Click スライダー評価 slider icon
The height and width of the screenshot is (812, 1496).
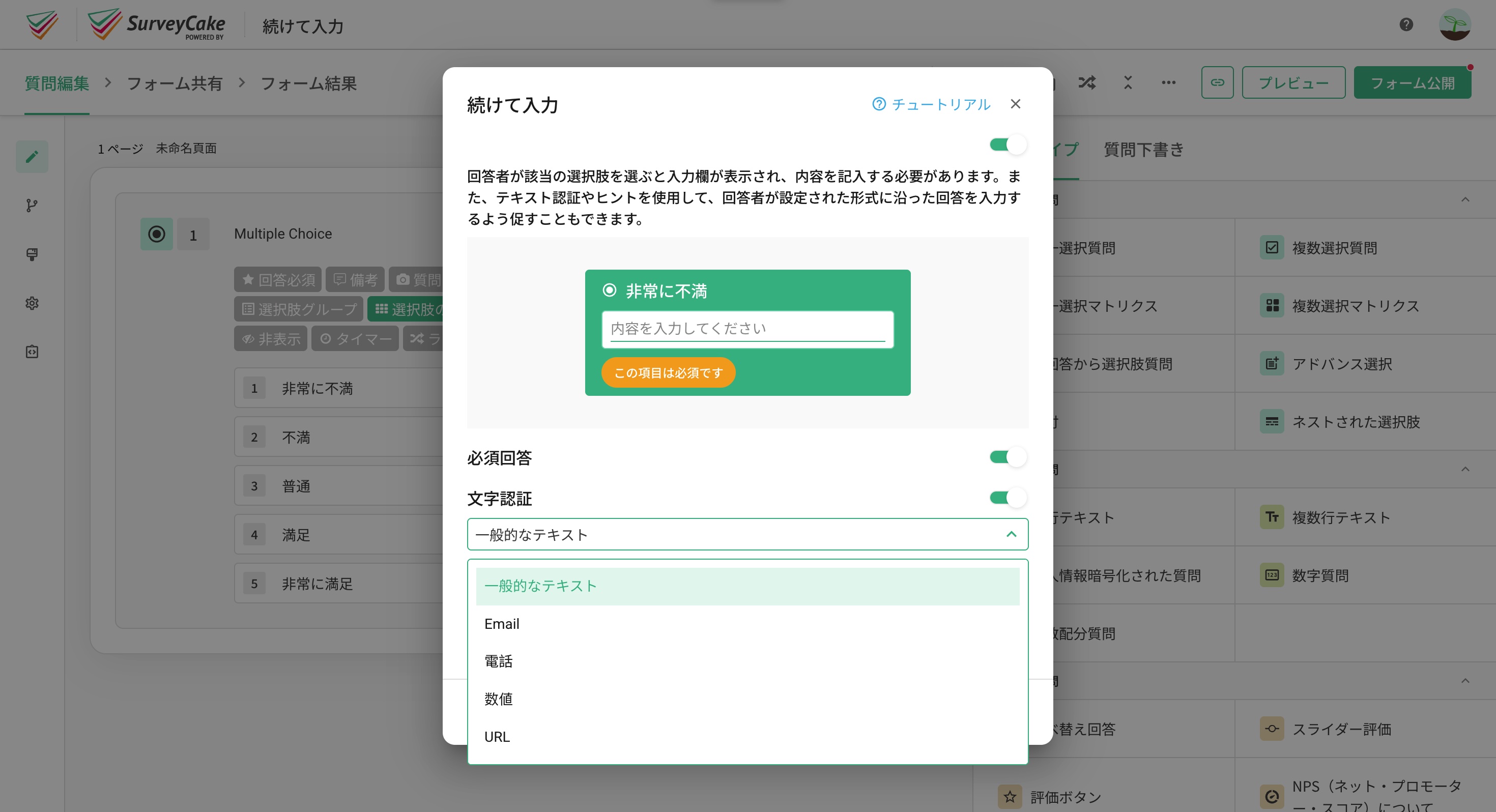coord(1272,729)
